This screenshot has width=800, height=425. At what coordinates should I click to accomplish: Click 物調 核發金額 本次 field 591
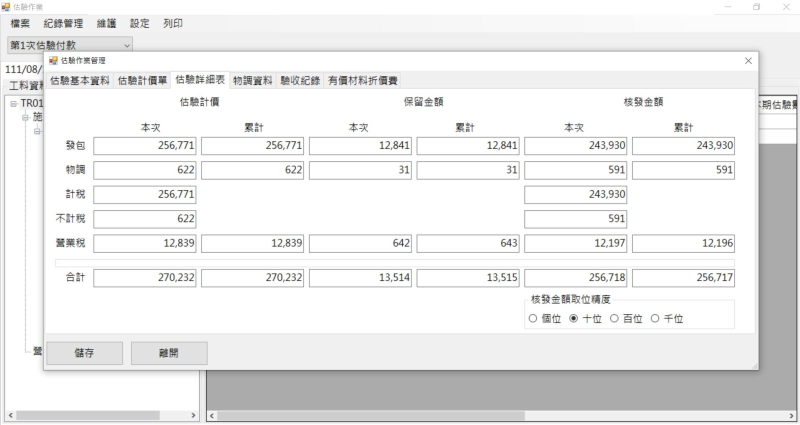(576, 170)
